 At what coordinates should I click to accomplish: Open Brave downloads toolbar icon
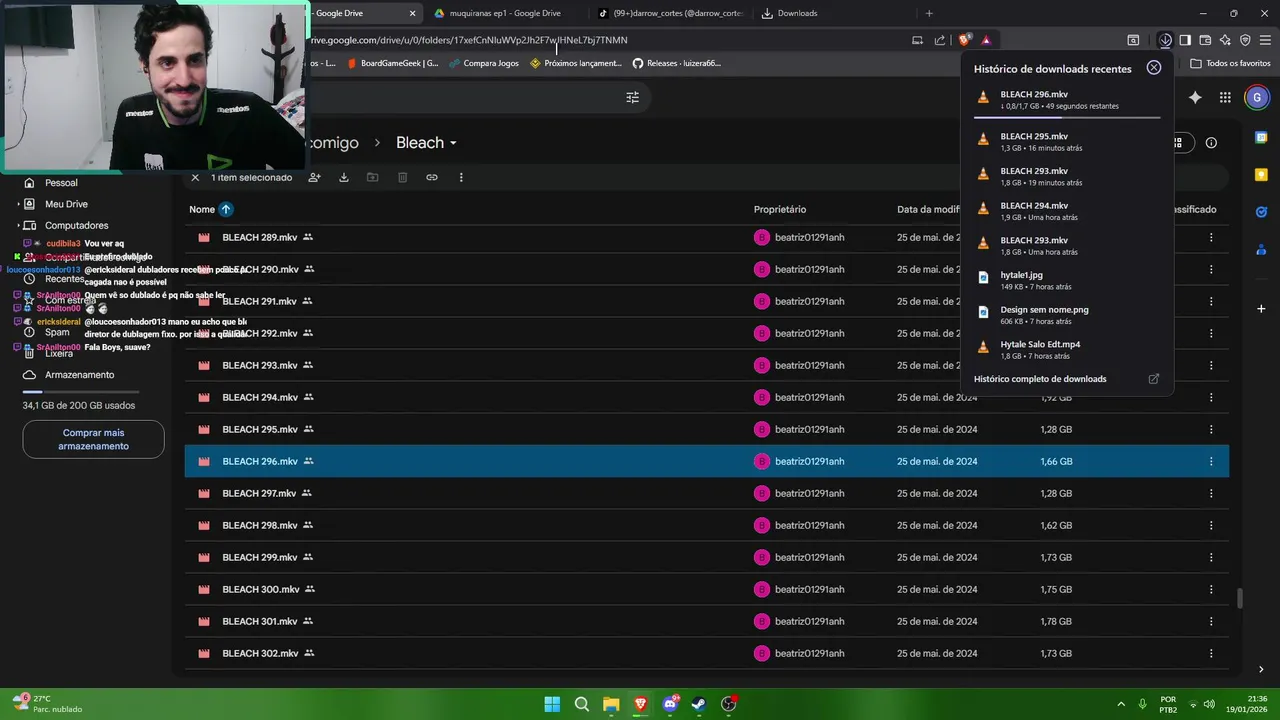tap(1166, 40)
